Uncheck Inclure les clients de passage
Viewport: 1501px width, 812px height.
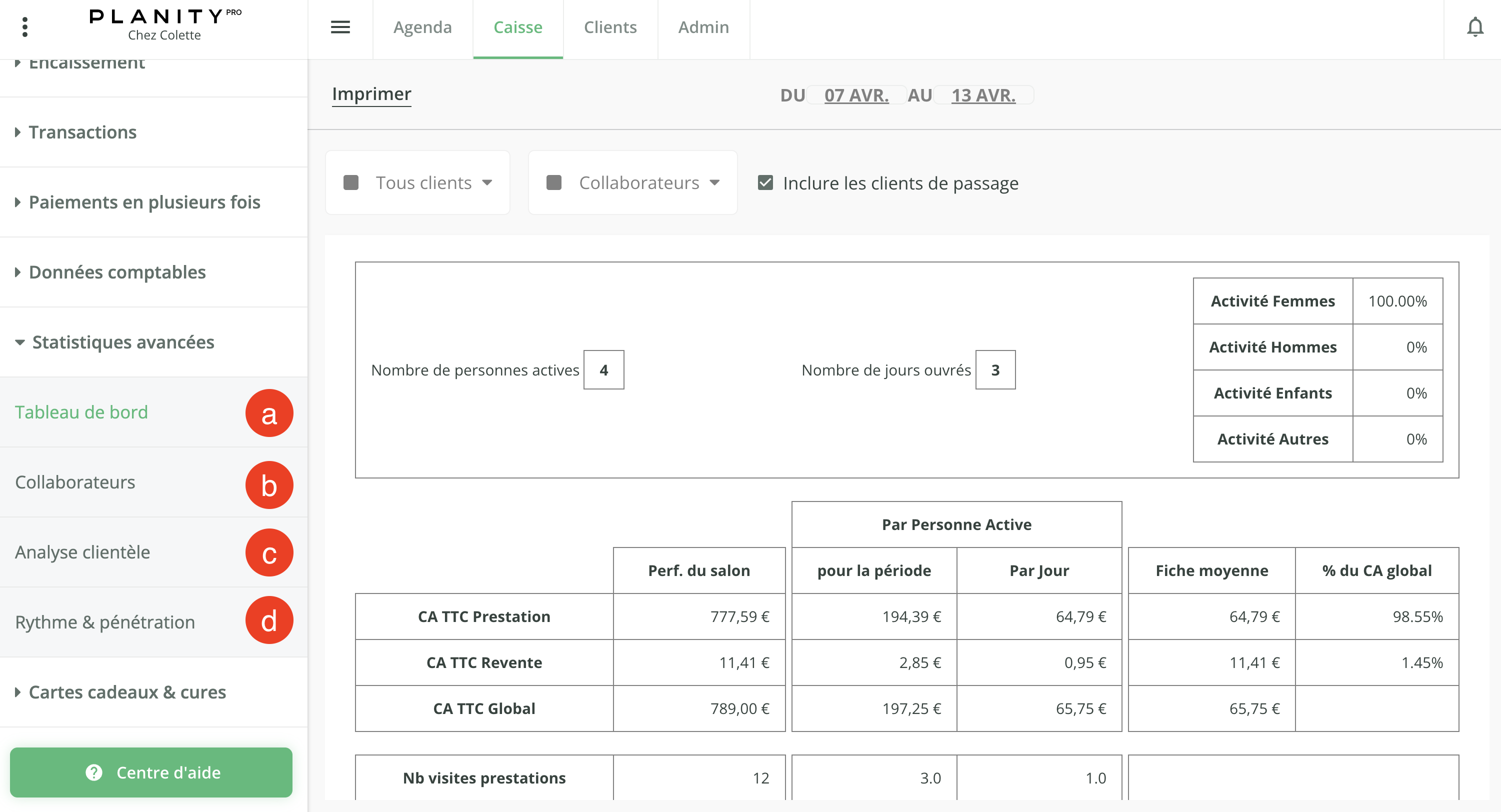(765, 183)
